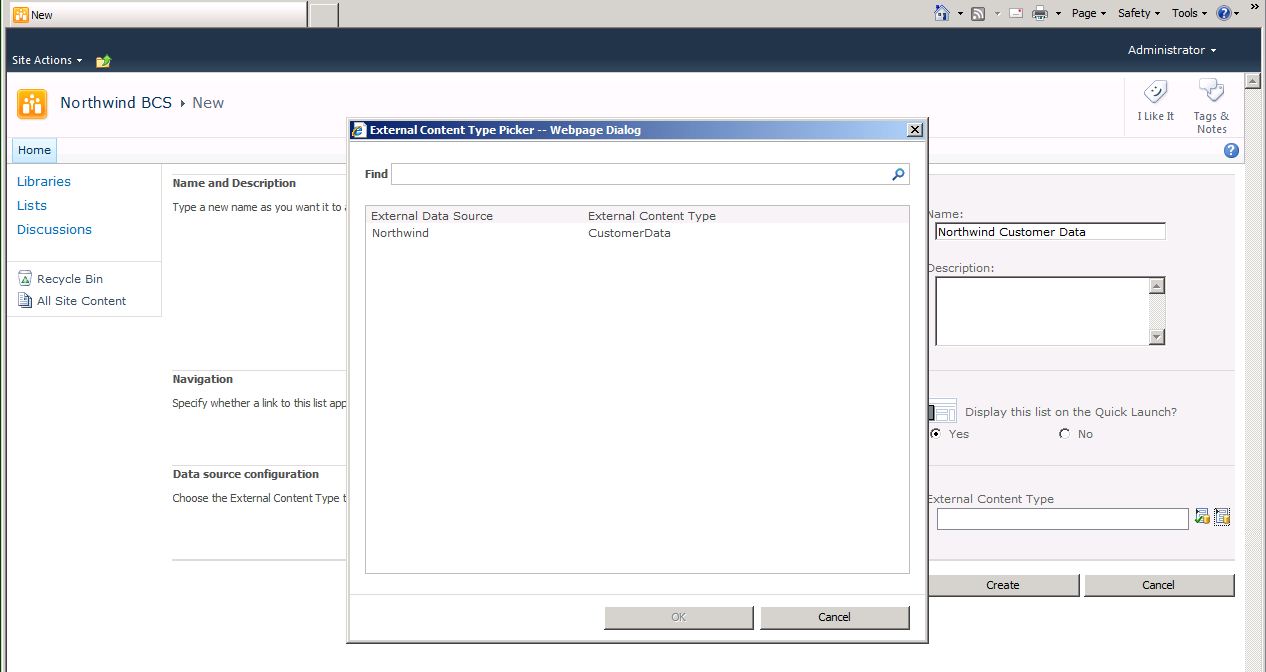This screenshot has height=672, width=1266.
Task: Click the External Content Type input field
Action: pos(1063,519)
